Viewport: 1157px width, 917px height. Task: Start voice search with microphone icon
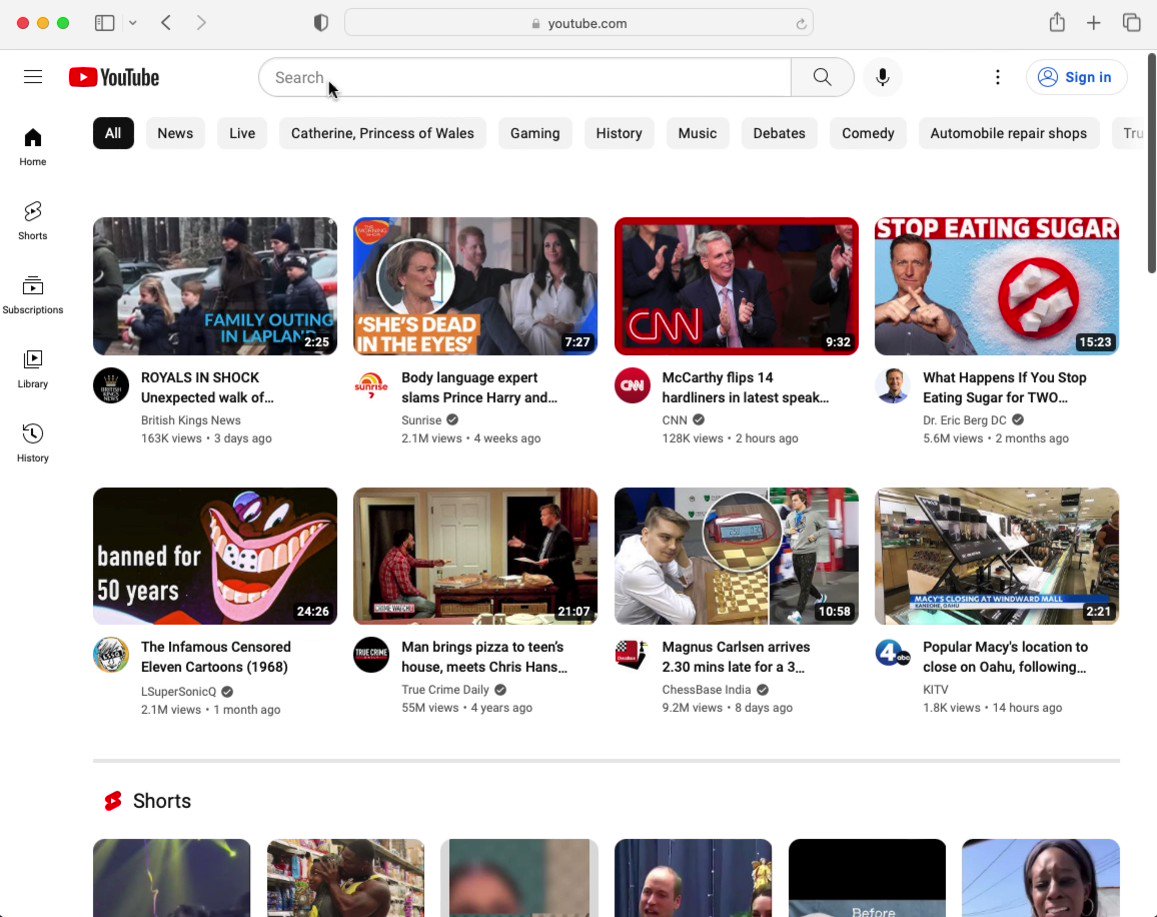pos(882,77)
